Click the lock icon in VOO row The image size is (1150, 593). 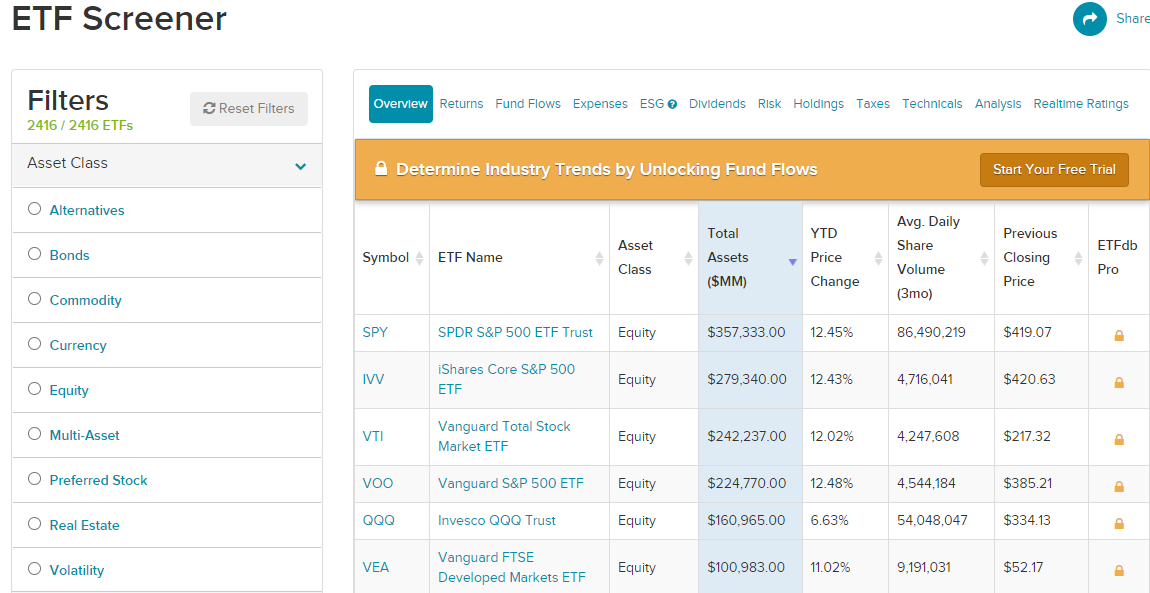pos(1119,487)
